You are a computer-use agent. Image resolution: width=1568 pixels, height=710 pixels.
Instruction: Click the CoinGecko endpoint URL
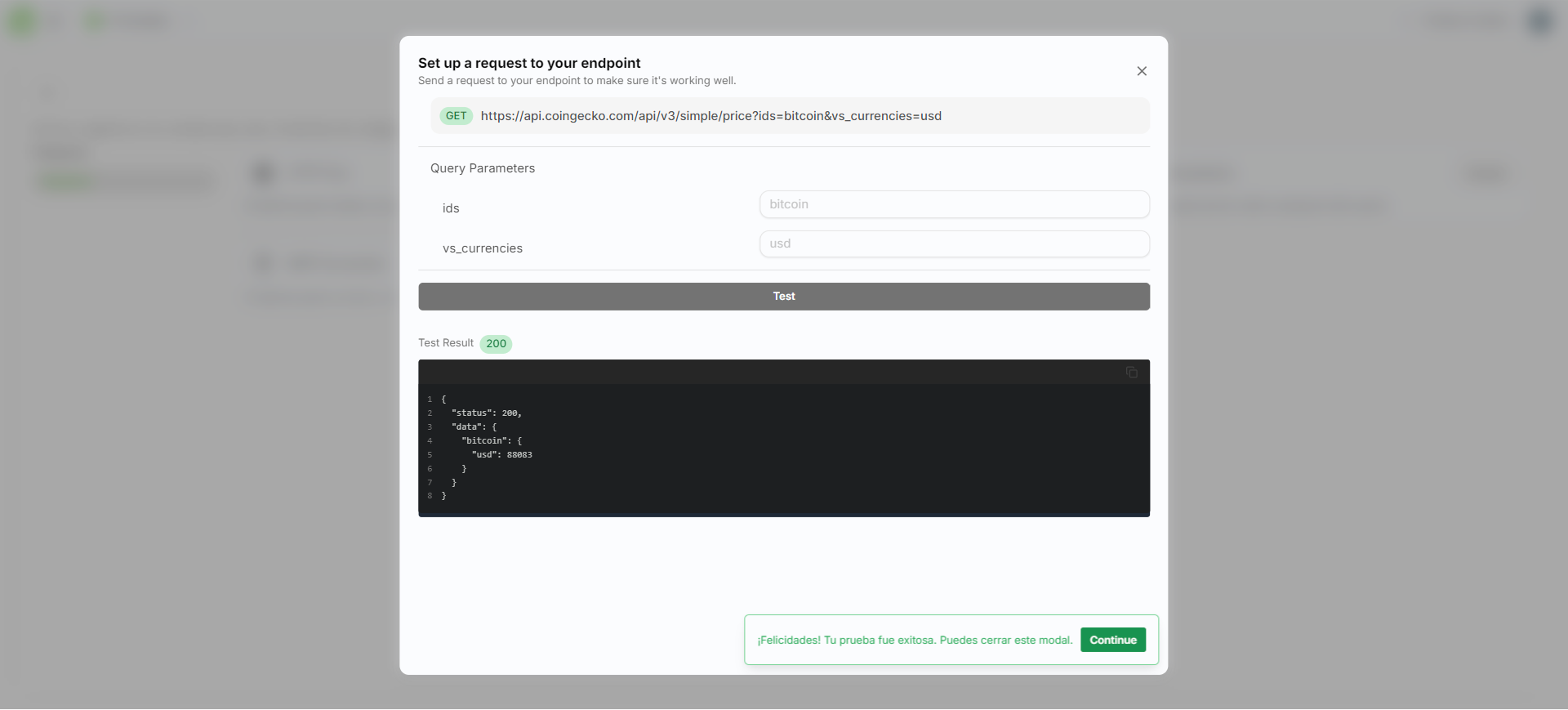coord(710,116)
